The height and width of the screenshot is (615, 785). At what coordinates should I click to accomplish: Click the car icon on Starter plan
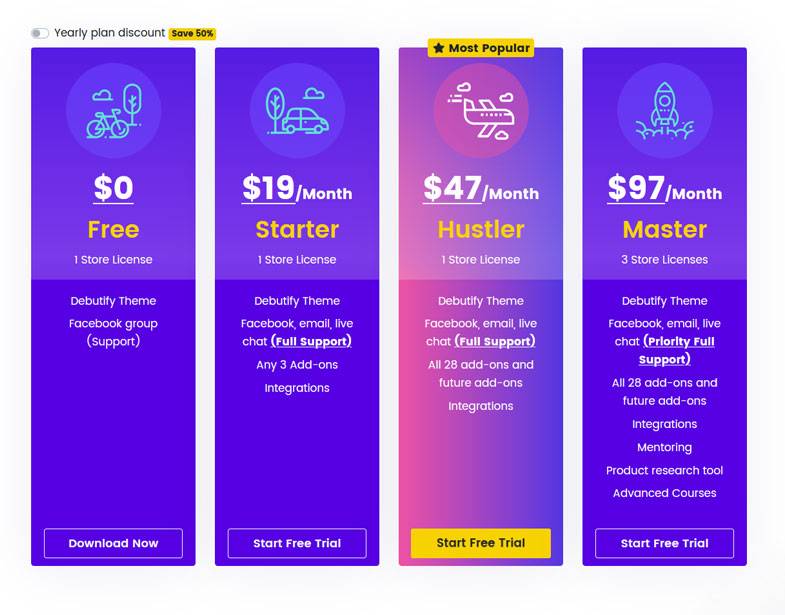coord(297,111)
